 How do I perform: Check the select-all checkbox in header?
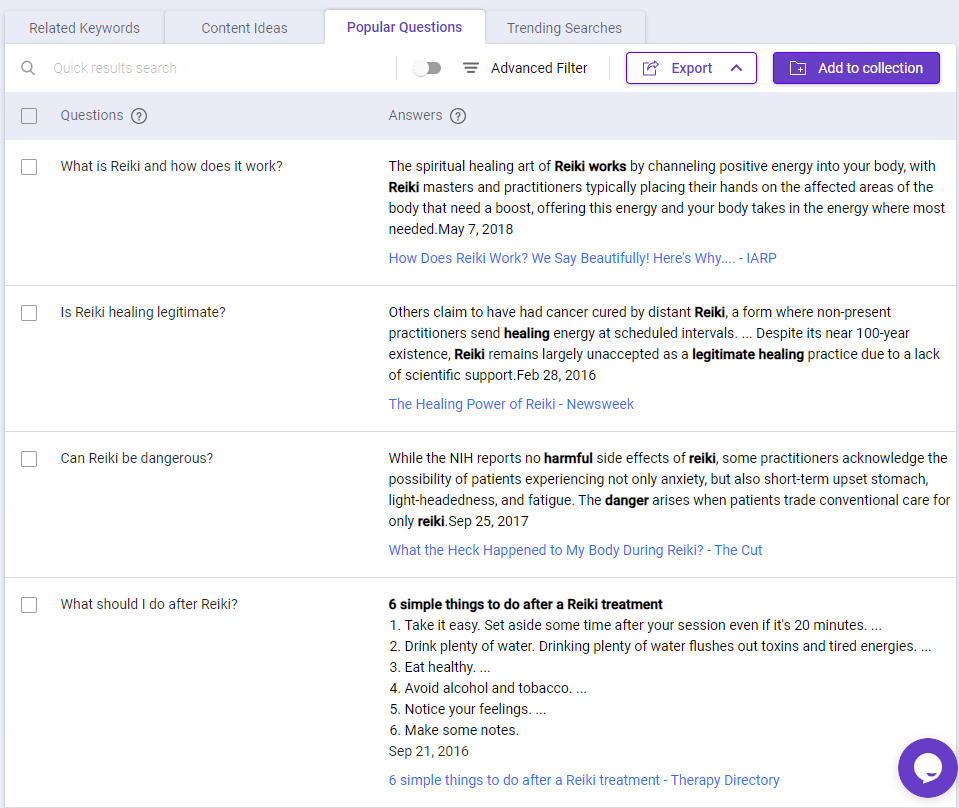pos(29,116)
